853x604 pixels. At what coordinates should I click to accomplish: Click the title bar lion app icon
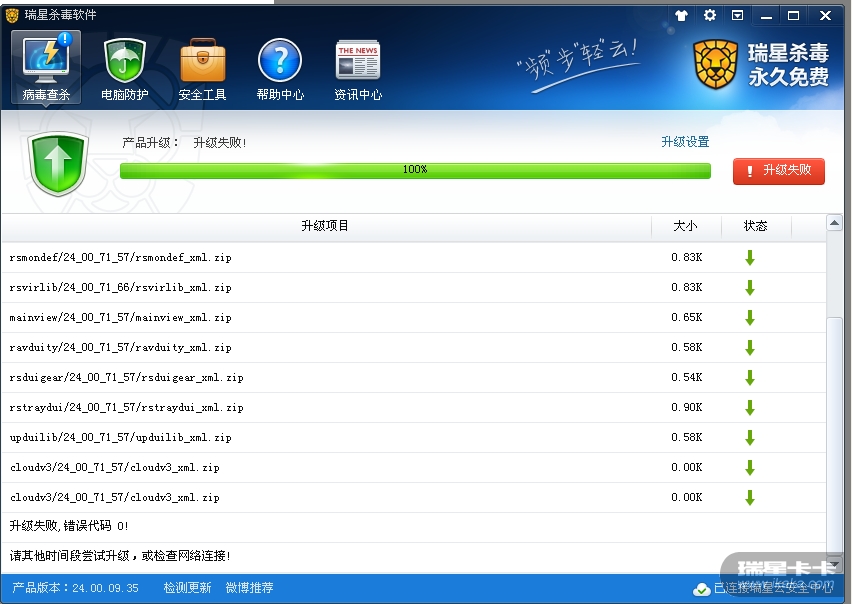(x=11, y=15)
